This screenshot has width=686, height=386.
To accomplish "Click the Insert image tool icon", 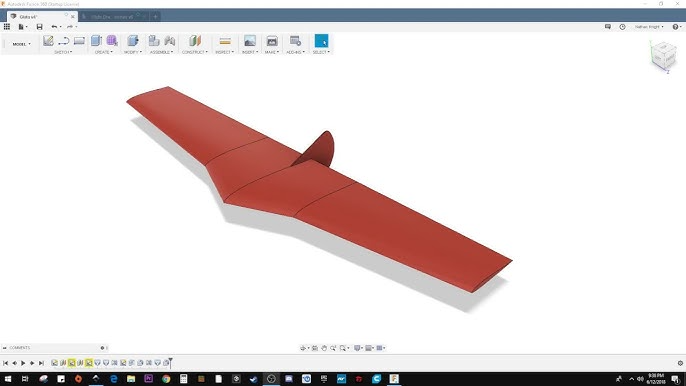I will point(250,41).
